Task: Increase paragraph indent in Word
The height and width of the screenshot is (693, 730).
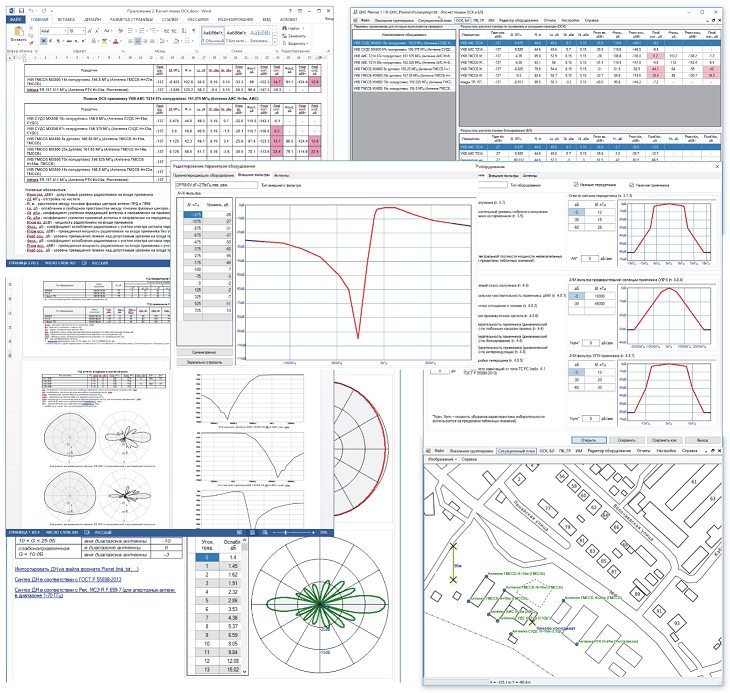Action: [174, 31]
